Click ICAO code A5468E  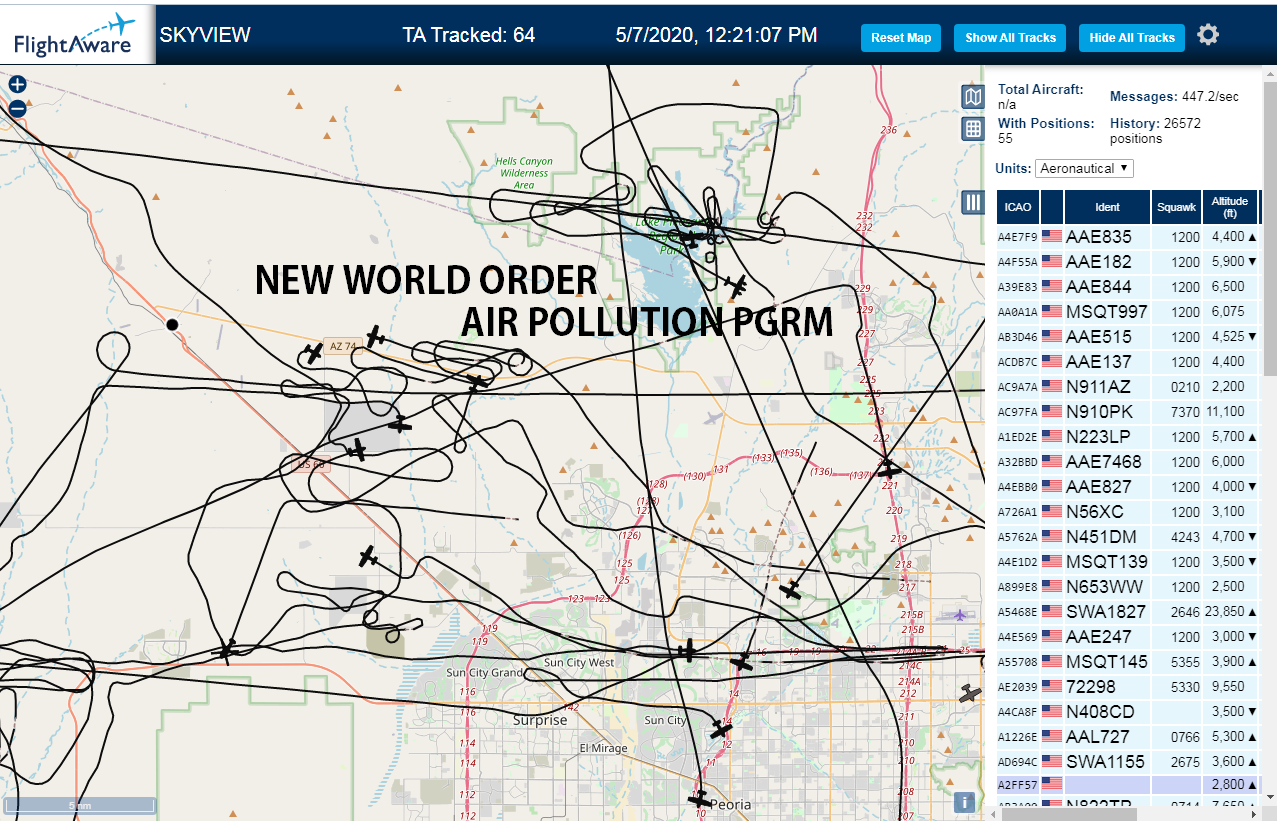pyautogui.click(x=1017, y=612)
